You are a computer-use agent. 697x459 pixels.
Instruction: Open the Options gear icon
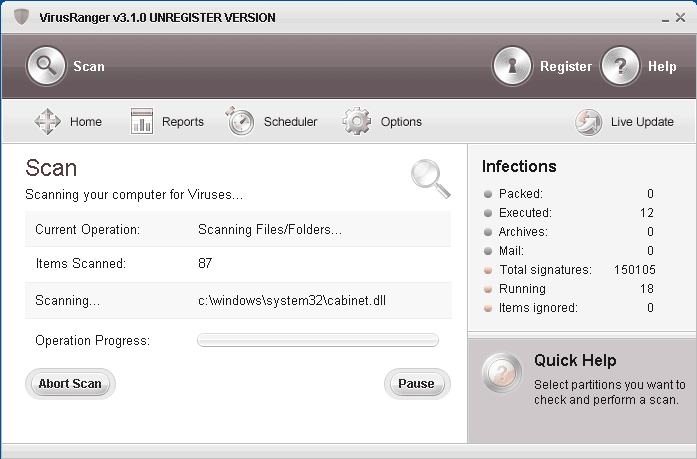pos(357,122)
